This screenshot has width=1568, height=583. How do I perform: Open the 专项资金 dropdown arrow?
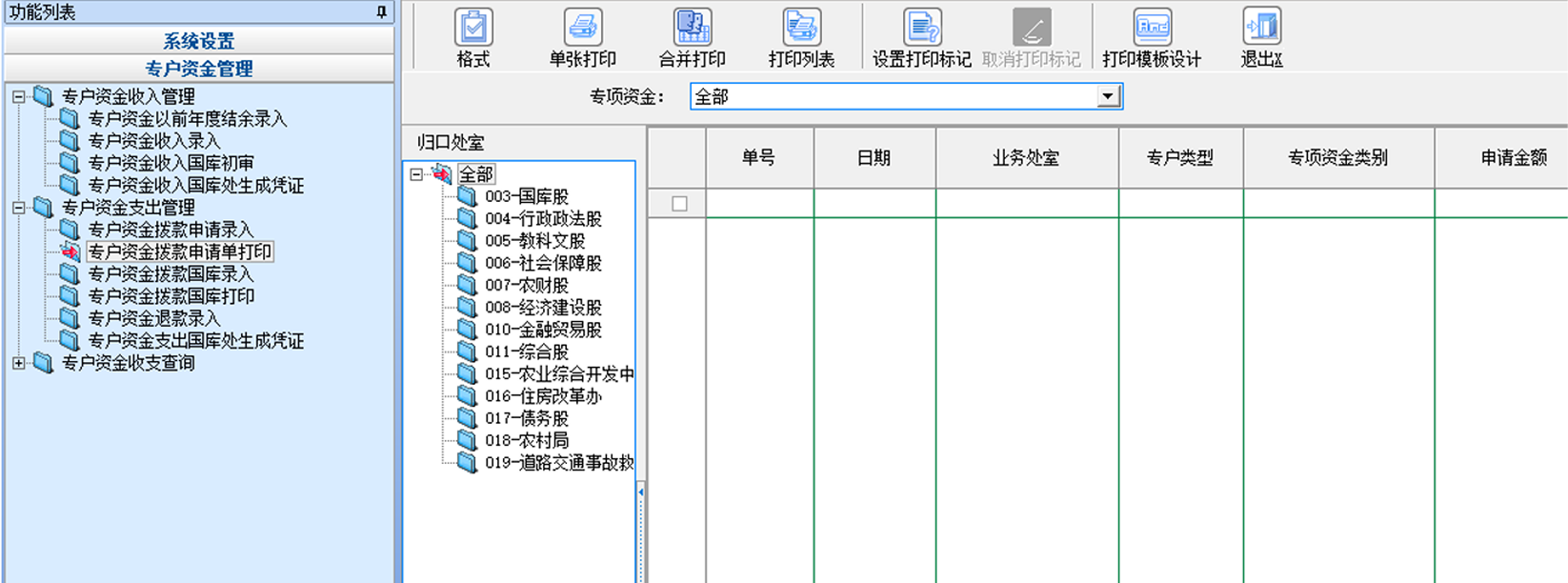pos(1107,96)
